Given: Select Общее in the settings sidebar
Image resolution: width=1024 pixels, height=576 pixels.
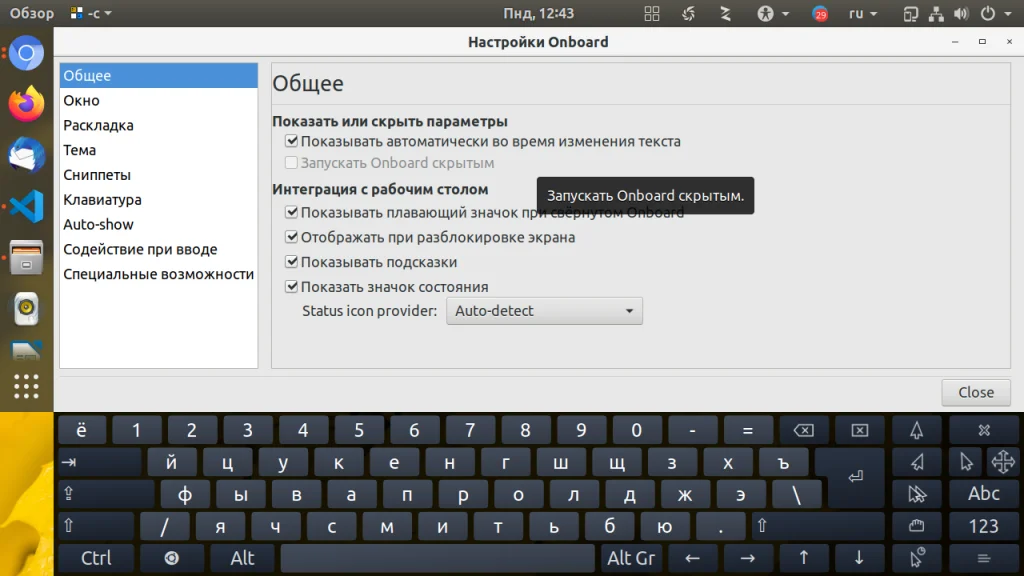Looking at the screenshot, I should [159, 75].
